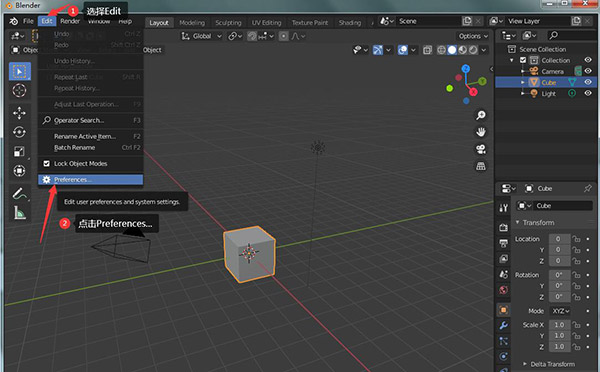Choose Batch Rename menu entry
The image size is (600, 372).
[91, 148]
